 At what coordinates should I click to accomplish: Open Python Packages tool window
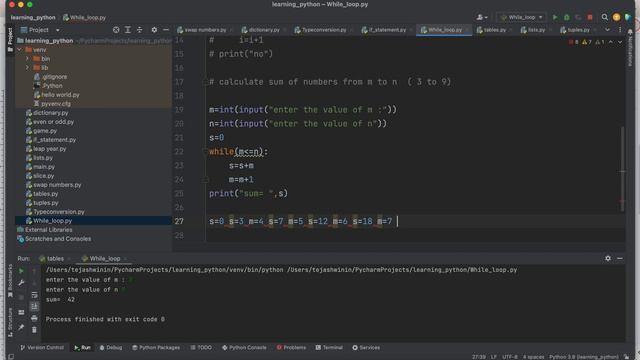pos(156,347)
